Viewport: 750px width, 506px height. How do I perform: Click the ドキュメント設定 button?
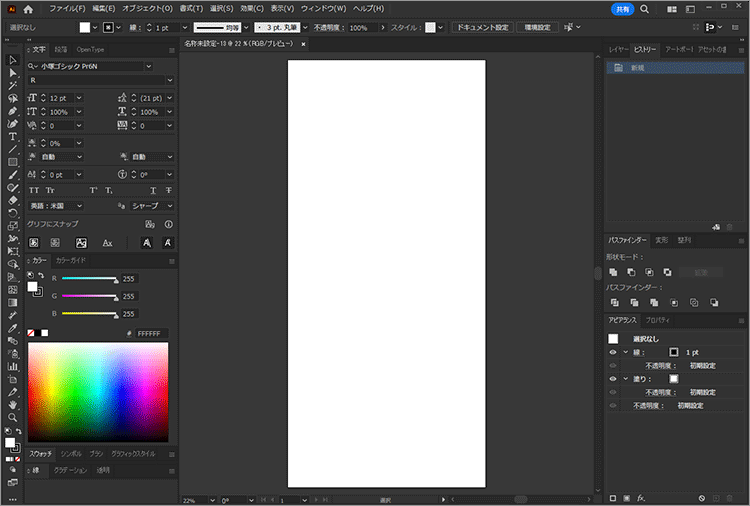tap(482, 27)
